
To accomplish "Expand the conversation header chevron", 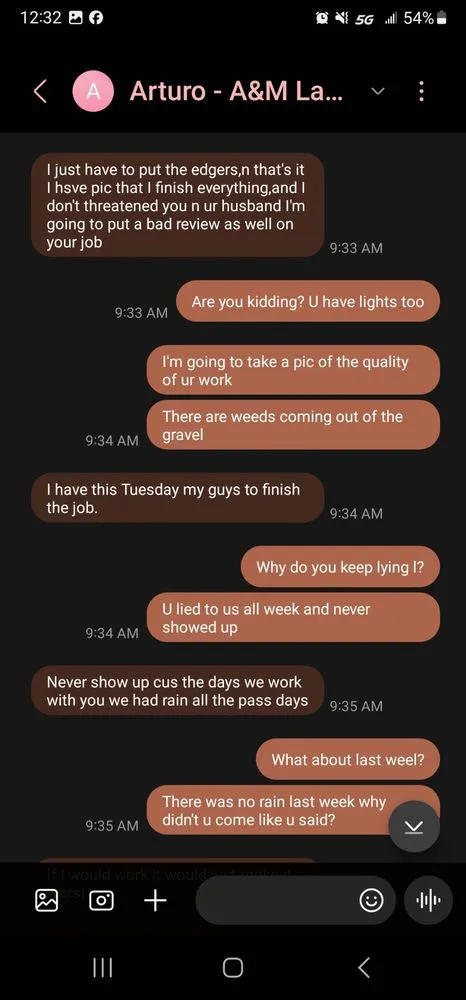I will tap(378, 92).
